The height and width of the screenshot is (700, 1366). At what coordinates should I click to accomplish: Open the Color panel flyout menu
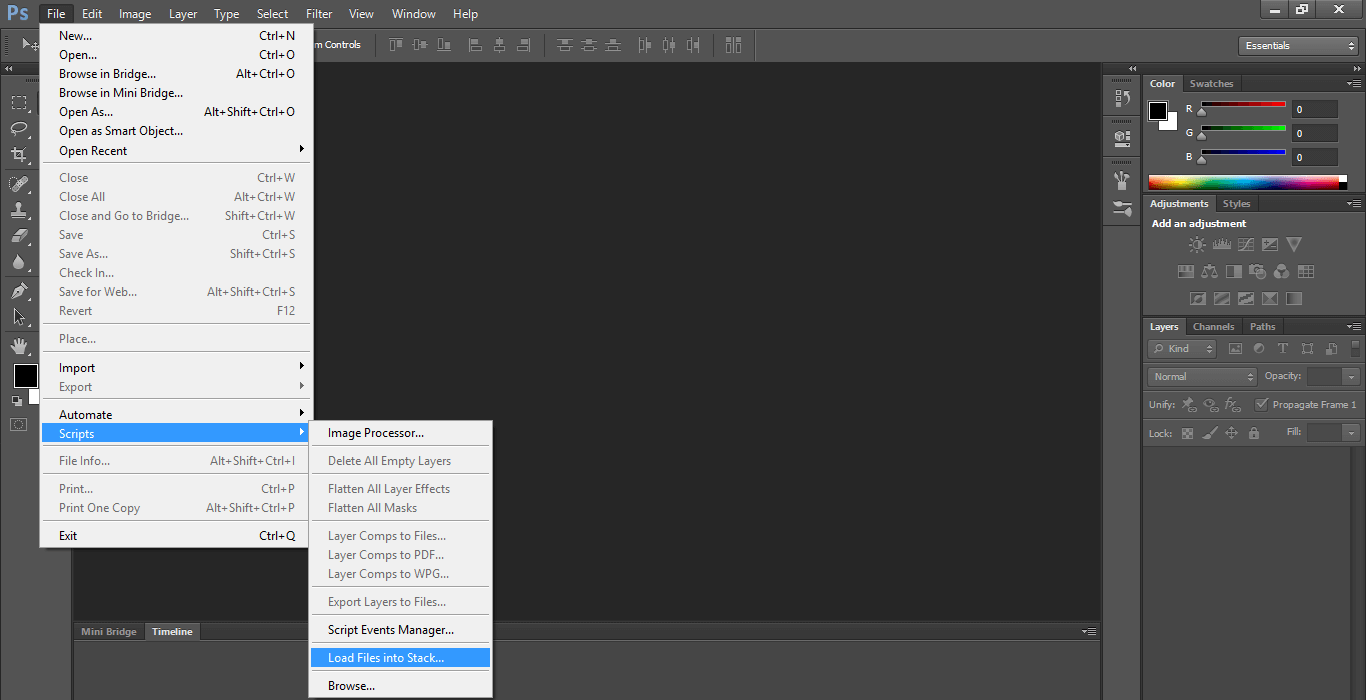coord(1355,84)
